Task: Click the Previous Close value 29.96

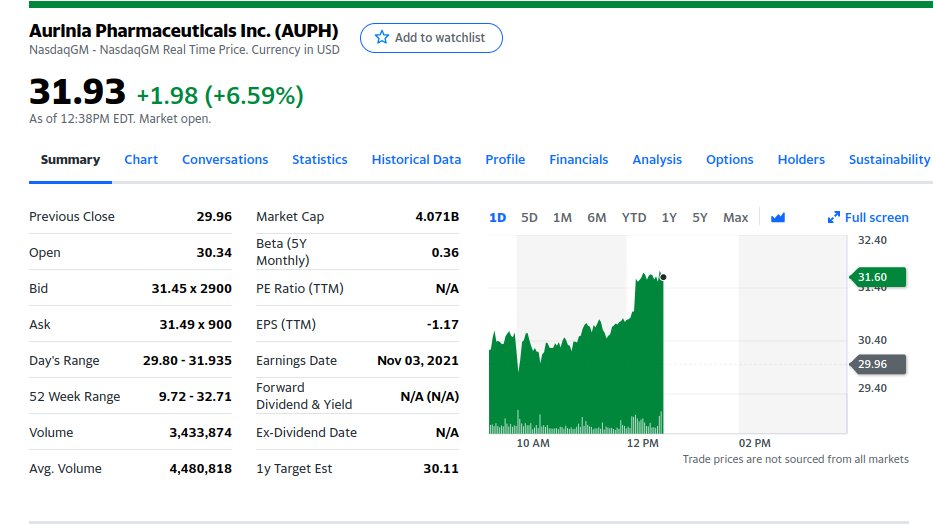Action: [x=214, y=216]
